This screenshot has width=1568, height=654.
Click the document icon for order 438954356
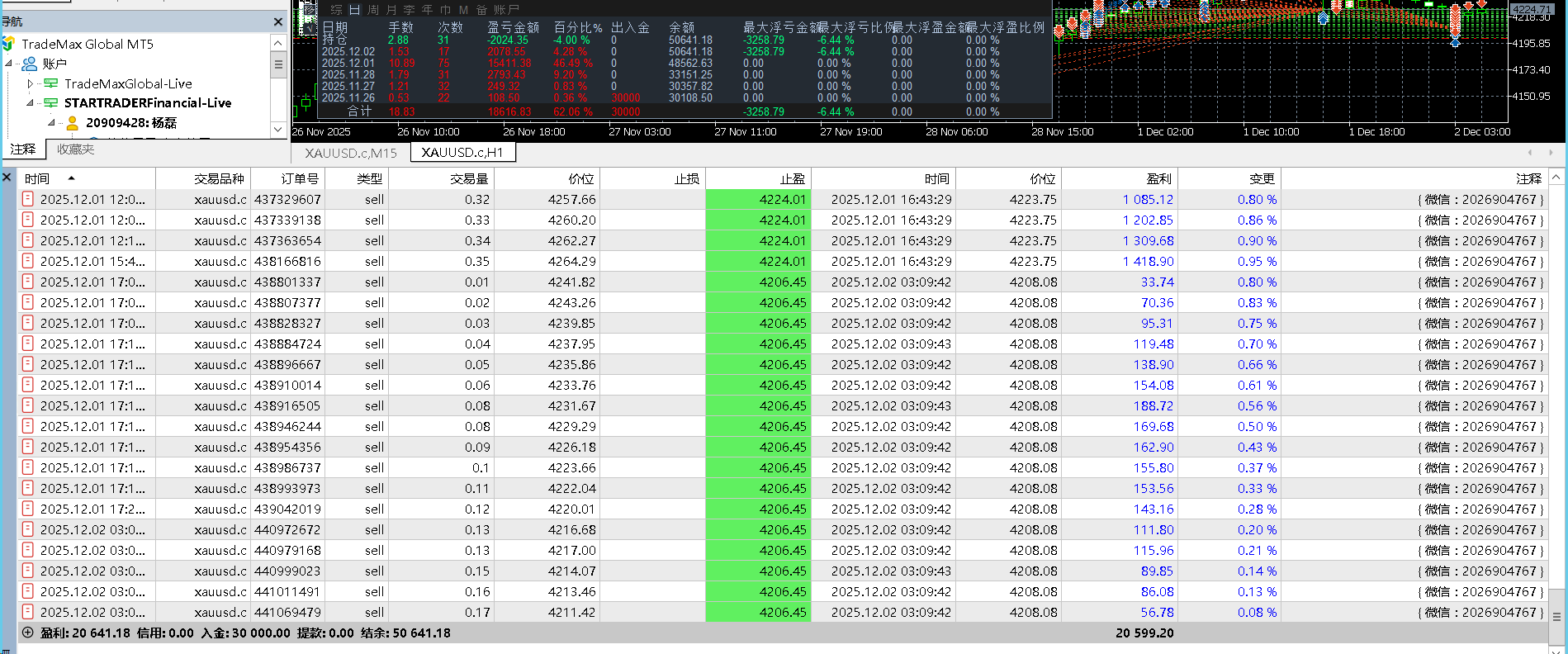(27, 447)
